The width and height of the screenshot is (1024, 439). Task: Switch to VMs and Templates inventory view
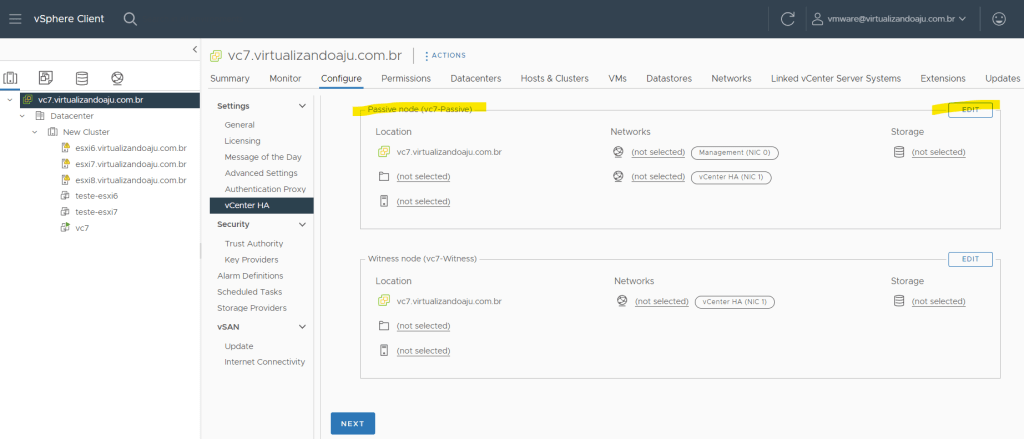pos(46,78)
